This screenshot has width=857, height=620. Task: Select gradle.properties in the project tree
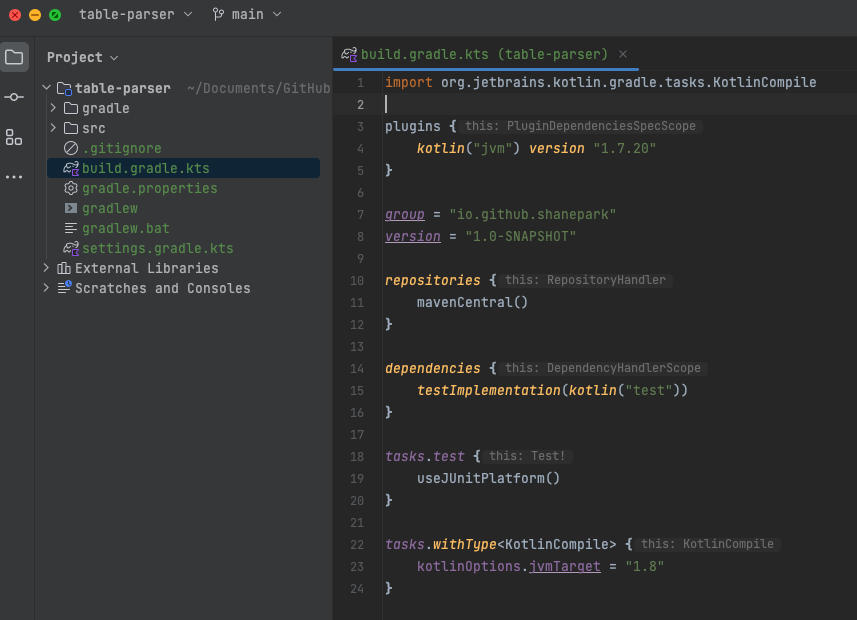(x=150, y=188)
